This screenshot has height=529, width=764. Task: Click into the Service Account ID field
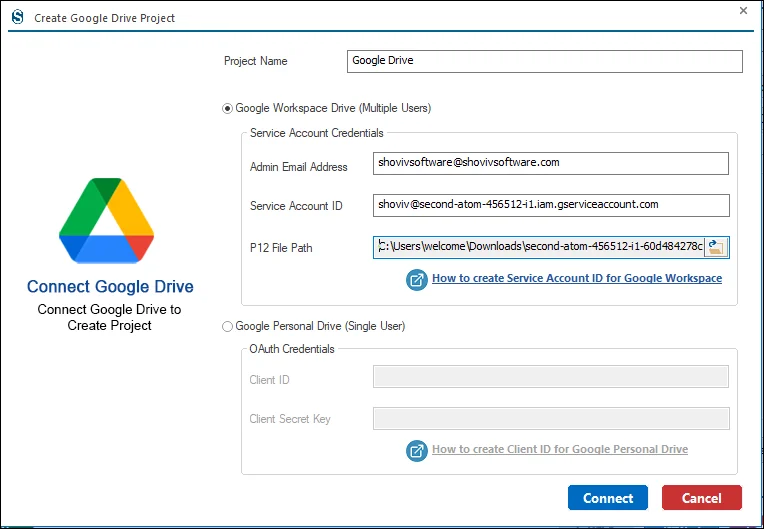(x=551, y=205)
